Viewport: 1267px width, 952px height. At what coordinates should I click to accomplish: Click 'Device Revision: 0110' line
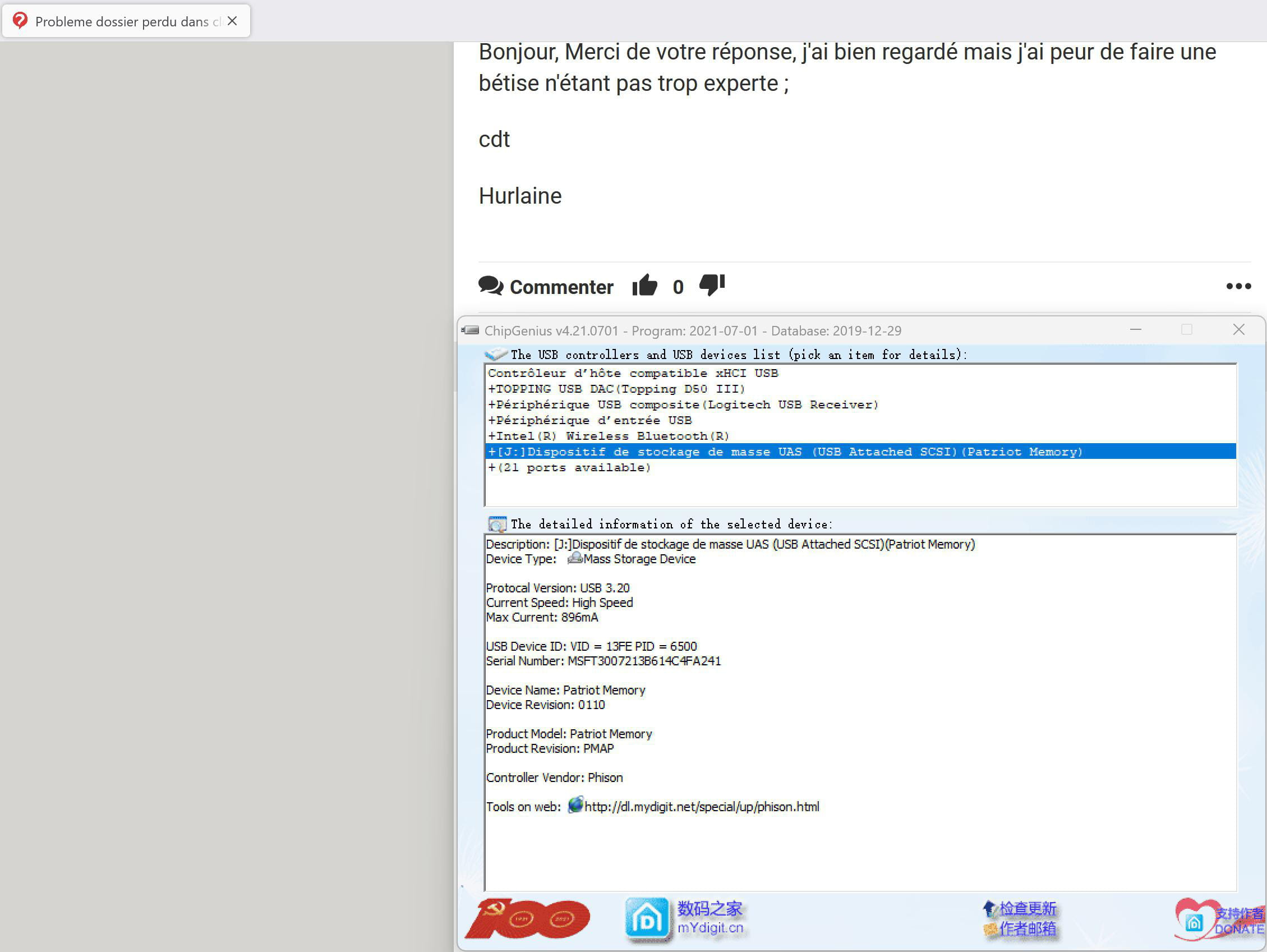pyautogui.click(x=545, y=705)
